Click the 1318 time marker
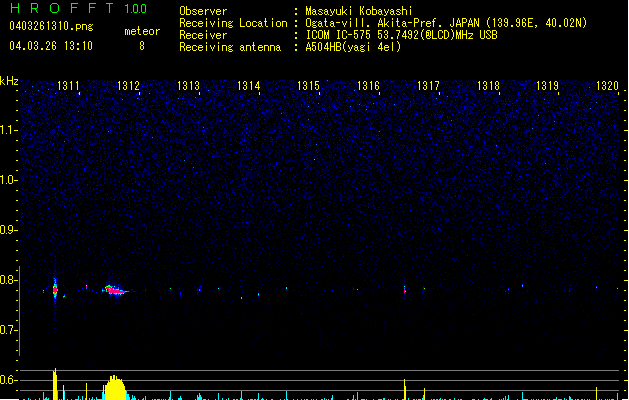Screen dimensions: 629x400 point(488,86)
